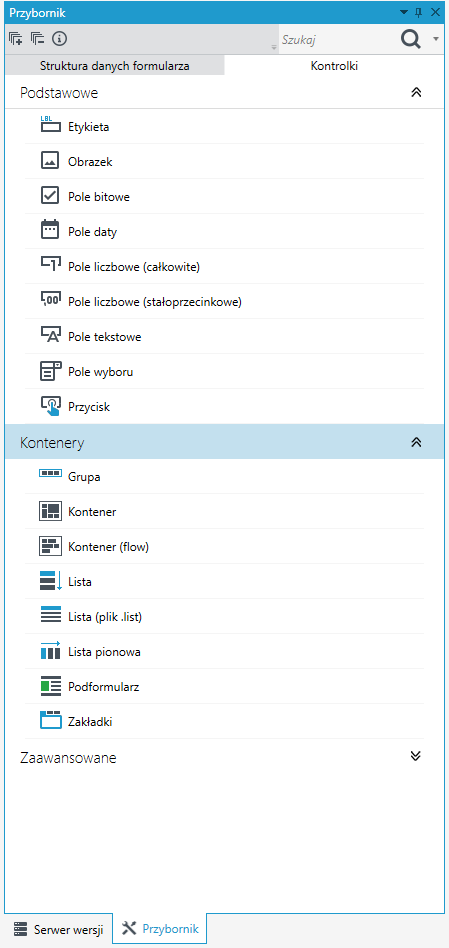Click the Kontenery group header
This screenshot has width=449, height=948.
pos(224,442)
